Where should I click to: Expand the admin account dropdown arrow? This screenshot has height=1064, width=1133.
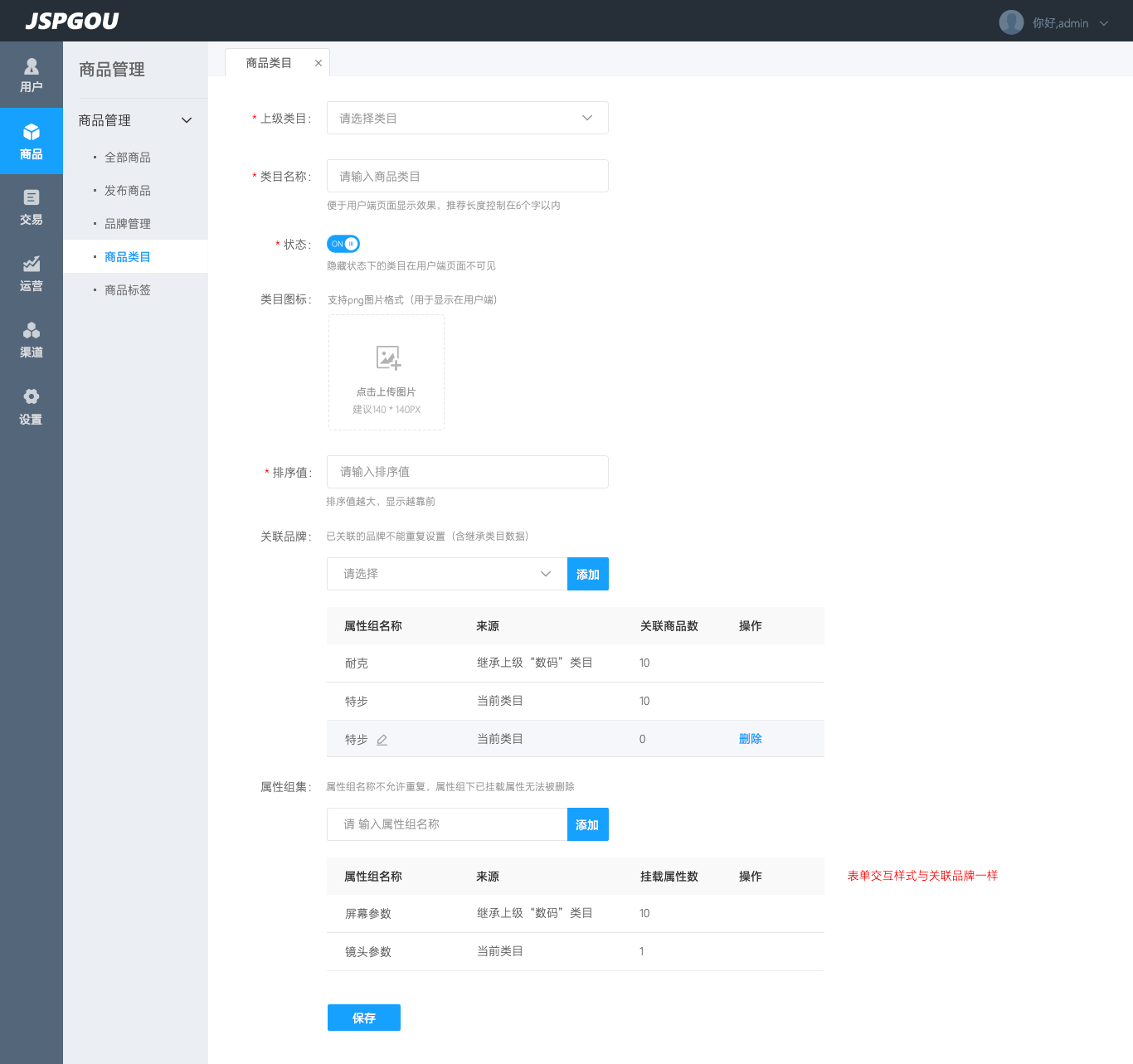pyautogui.click(x=1104, y=23)
